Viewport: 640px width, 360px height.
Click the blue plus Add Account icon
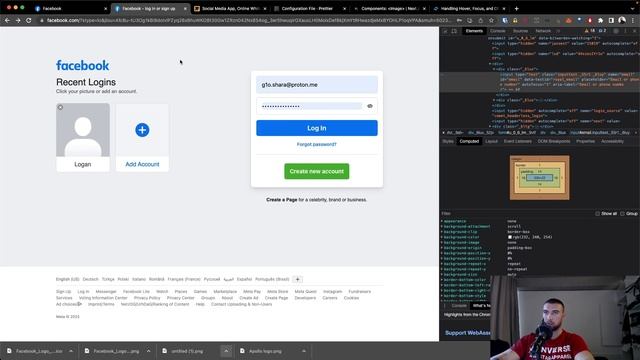(x=142, y=130)
